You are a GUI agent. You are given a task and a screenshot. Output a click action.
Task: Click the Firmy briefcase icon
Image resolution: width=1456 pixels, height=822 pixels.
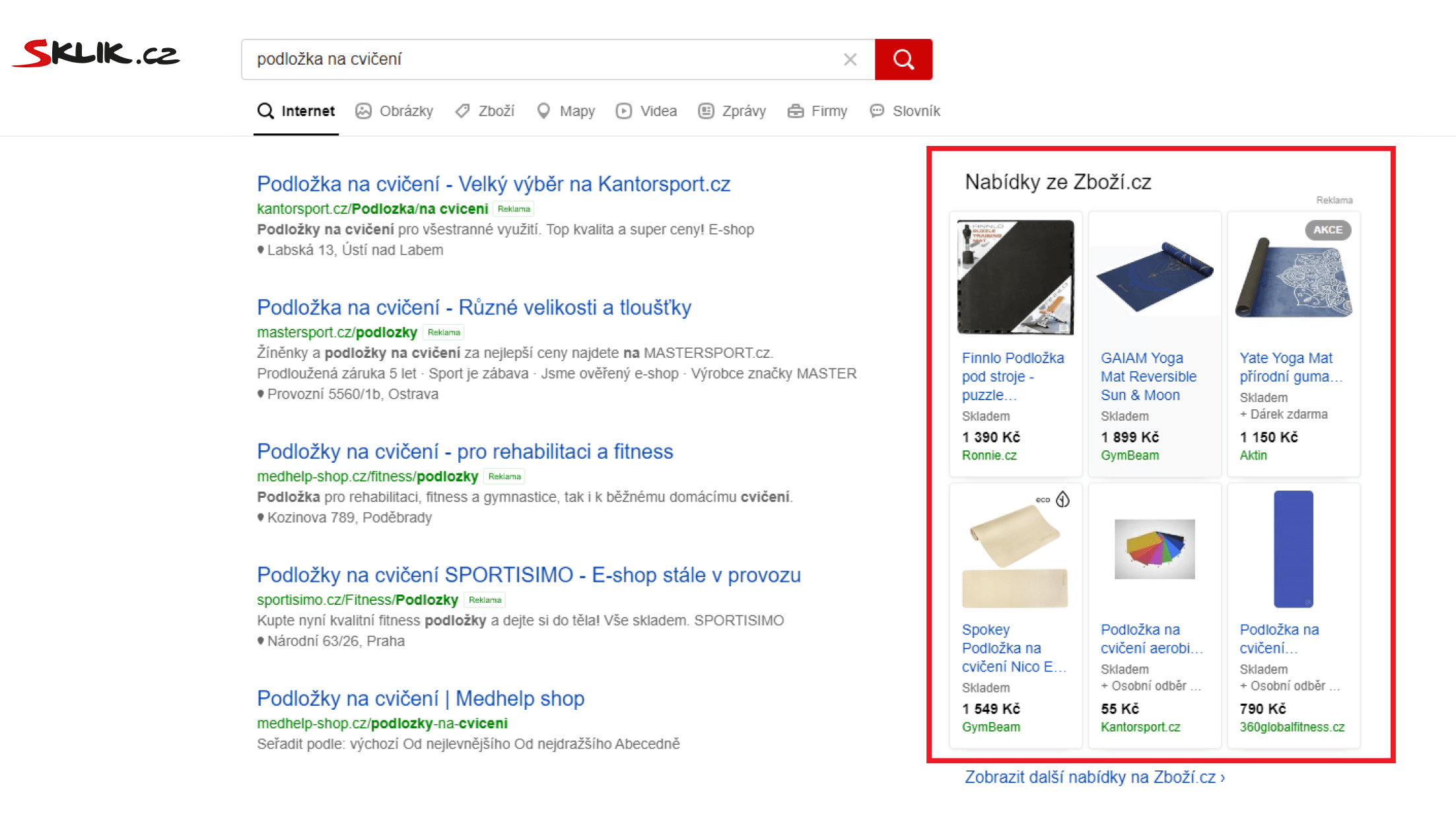pyautogui.click(x=796, y=111)
